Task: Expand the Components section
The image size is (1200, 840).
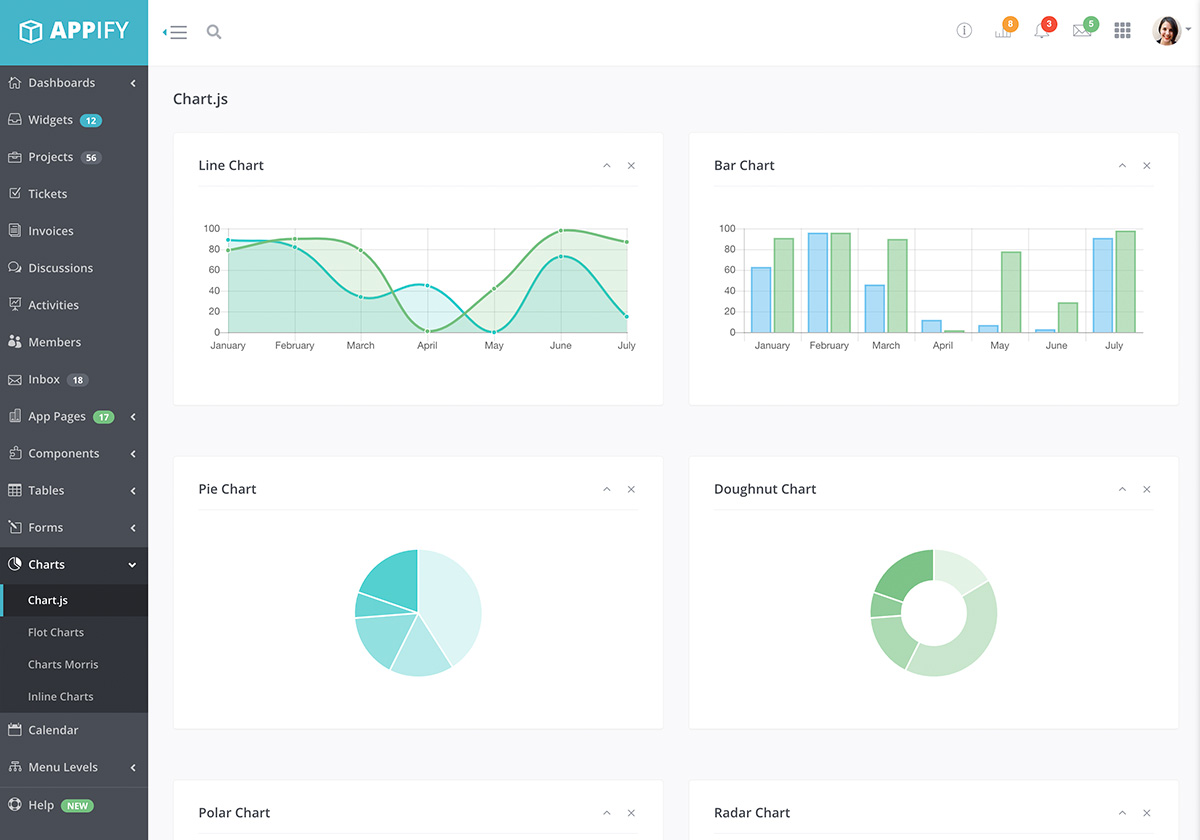Action: coord(66,453)
